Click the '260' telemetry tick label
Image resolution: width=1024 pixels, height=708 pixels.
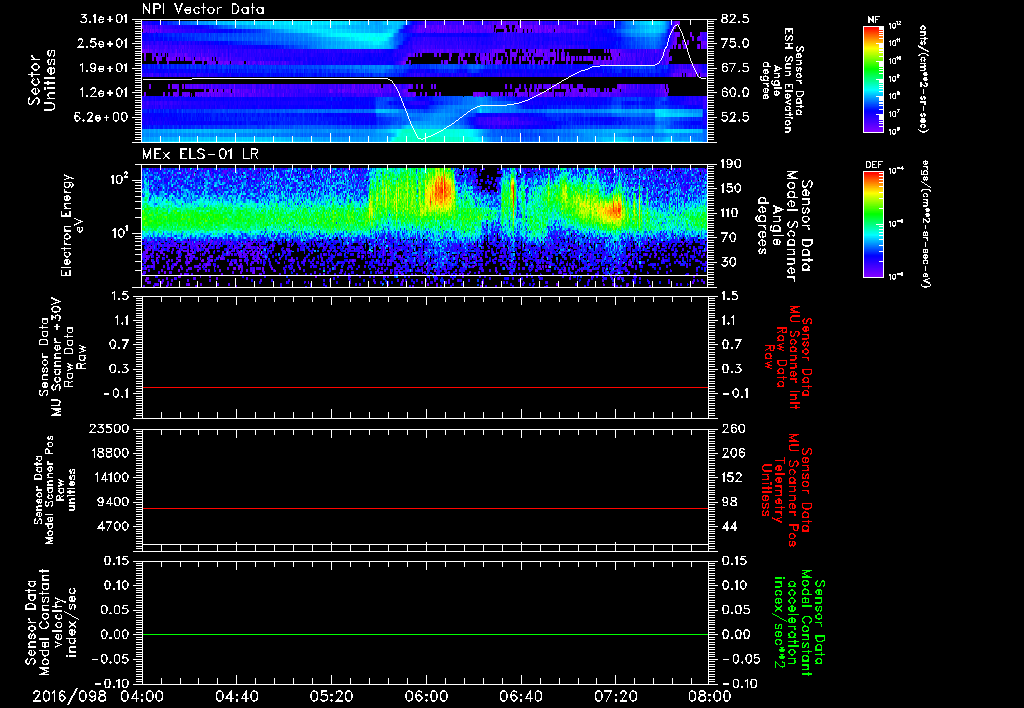[x=732, y=429]
